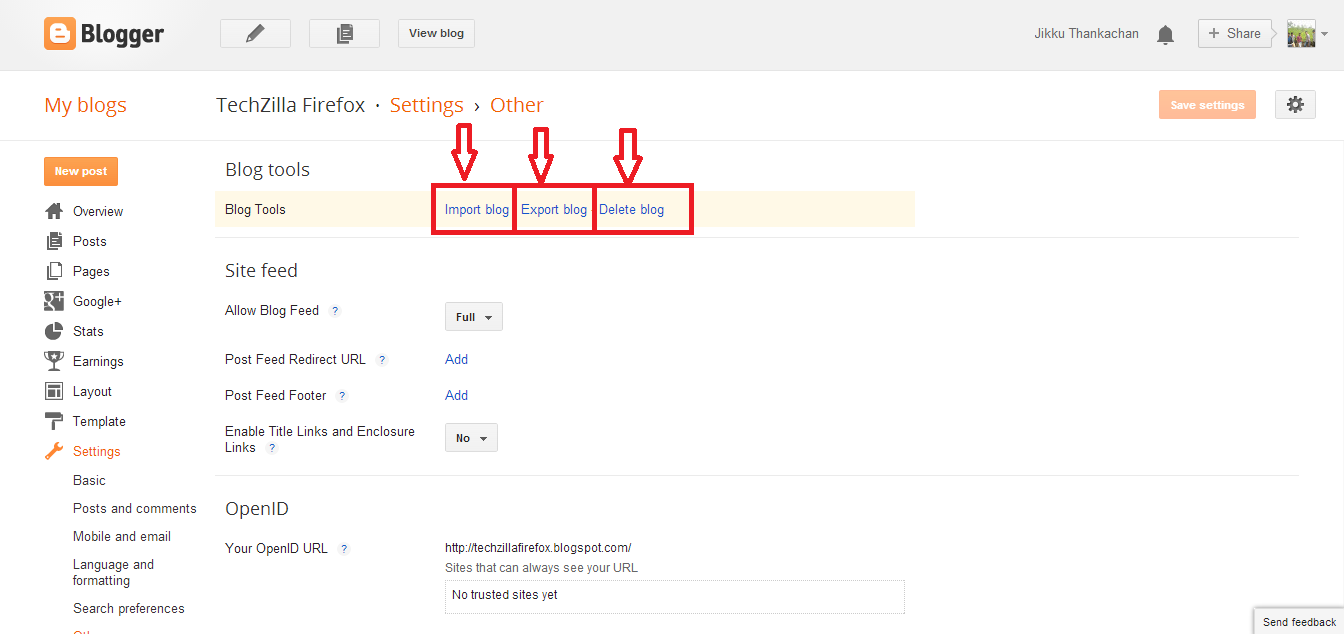Create a new post with pencil icon
The height and width of the screenshot is (634, 1344).
(x=255, y=33)
